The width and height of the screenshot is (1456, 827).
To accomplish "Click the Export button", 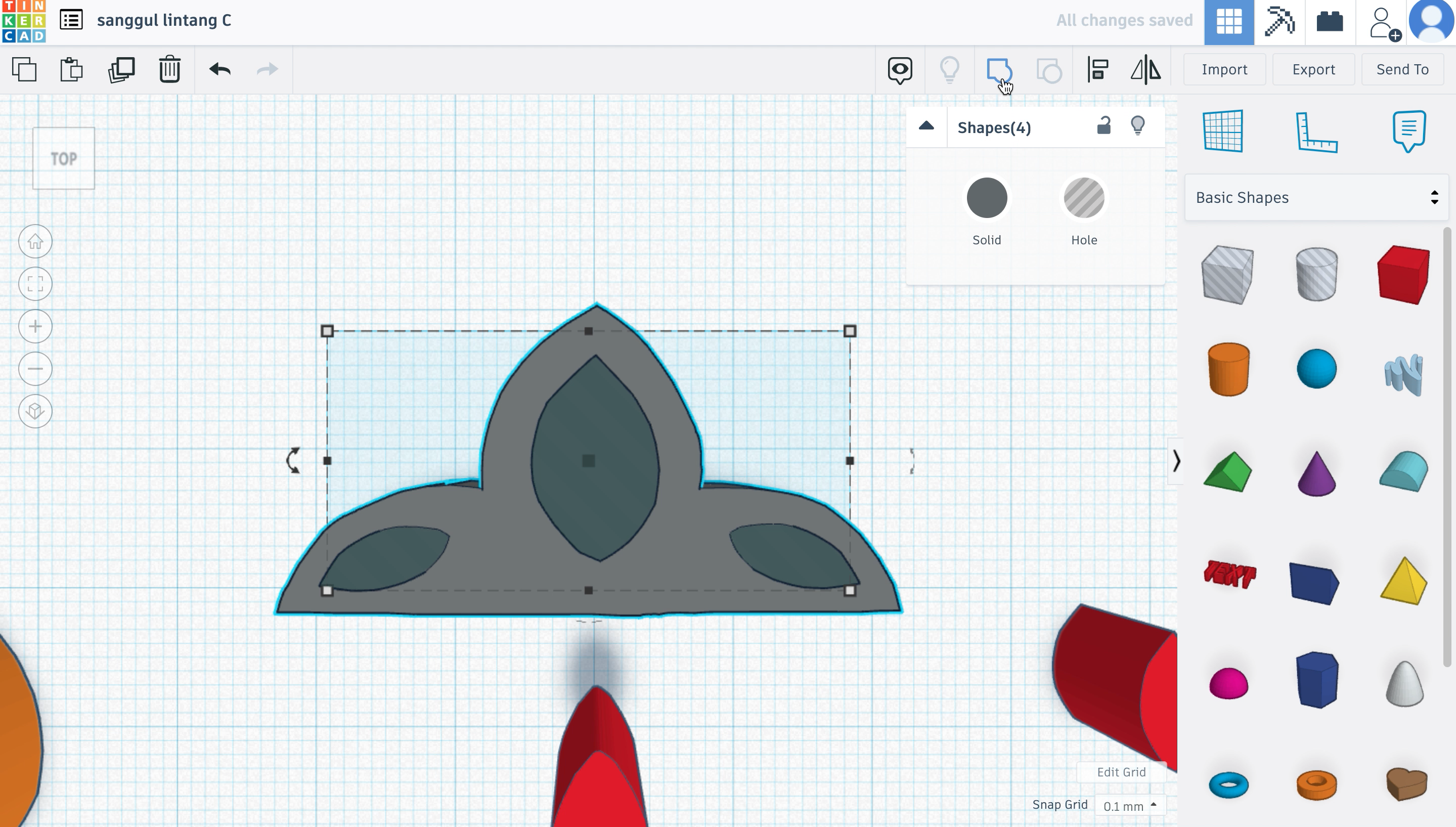I will click(1313, 69).
